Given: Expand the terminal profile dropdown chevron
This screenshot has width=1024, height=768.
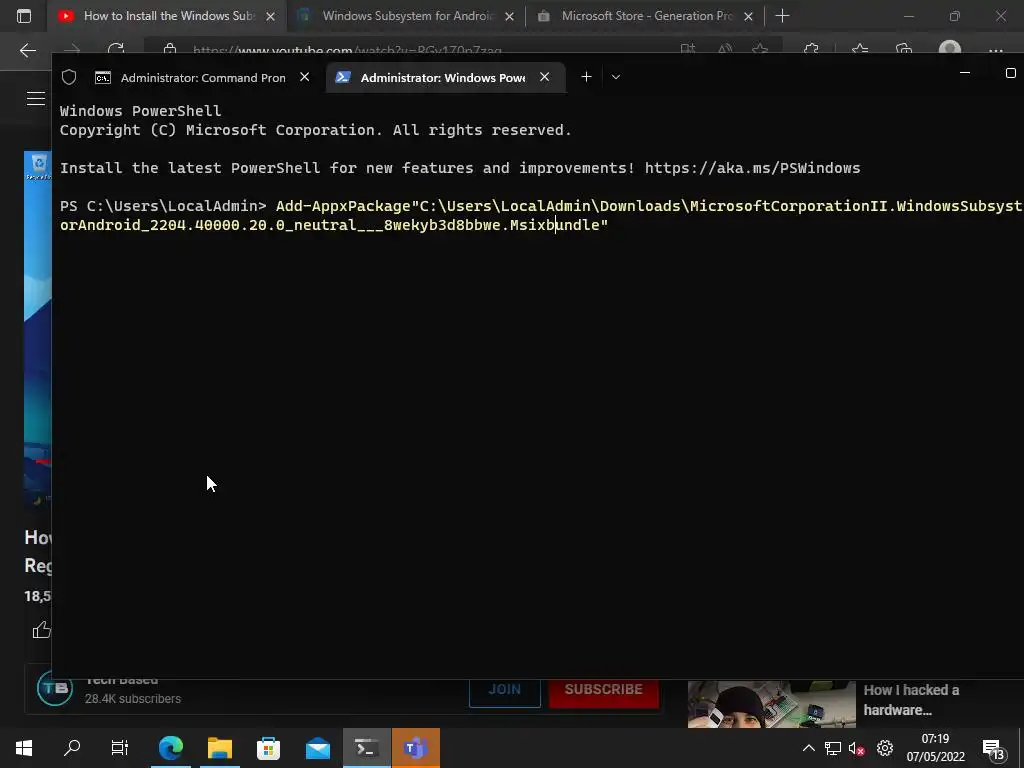Looking at the screenshot, I should [616, 77].
